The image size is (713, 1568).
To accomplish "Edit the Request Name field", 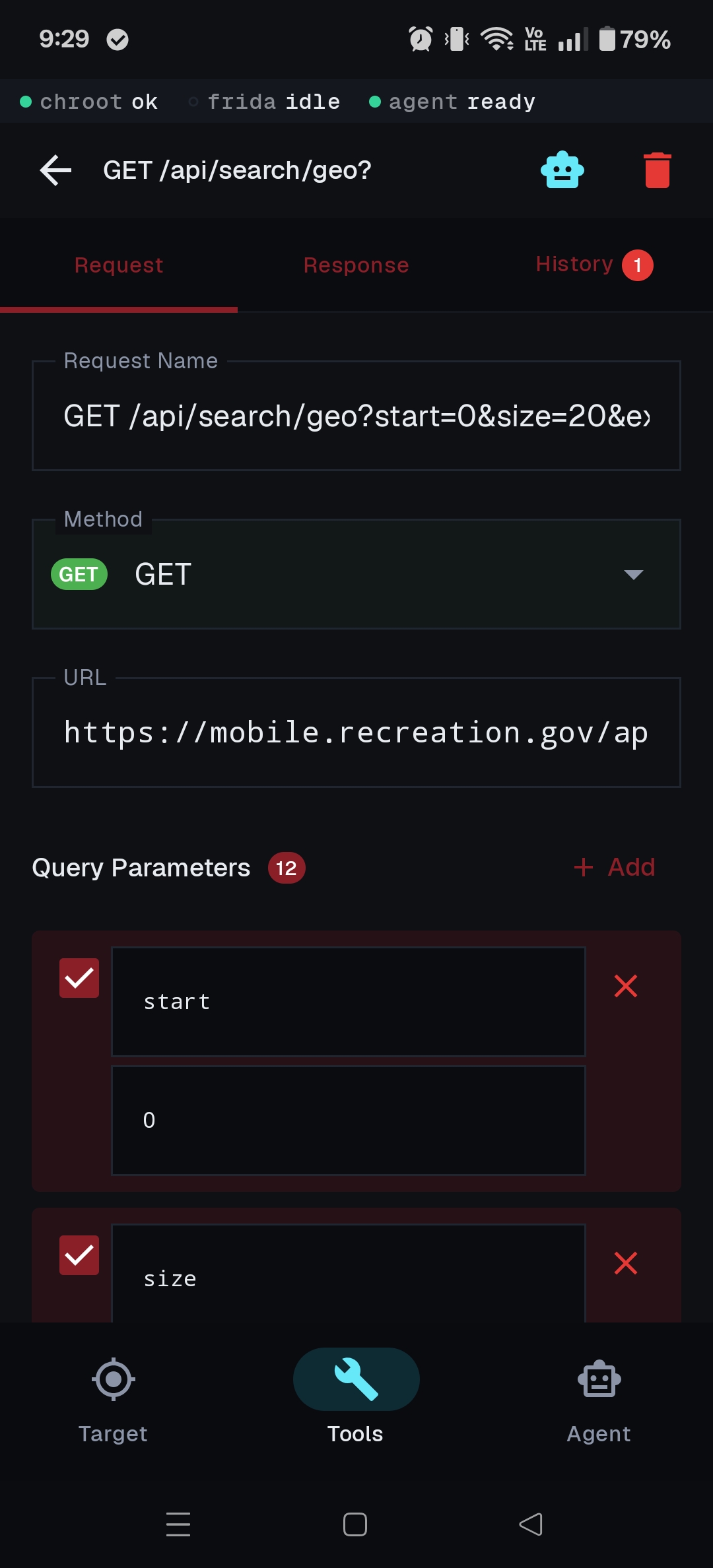I will [356, 416].
